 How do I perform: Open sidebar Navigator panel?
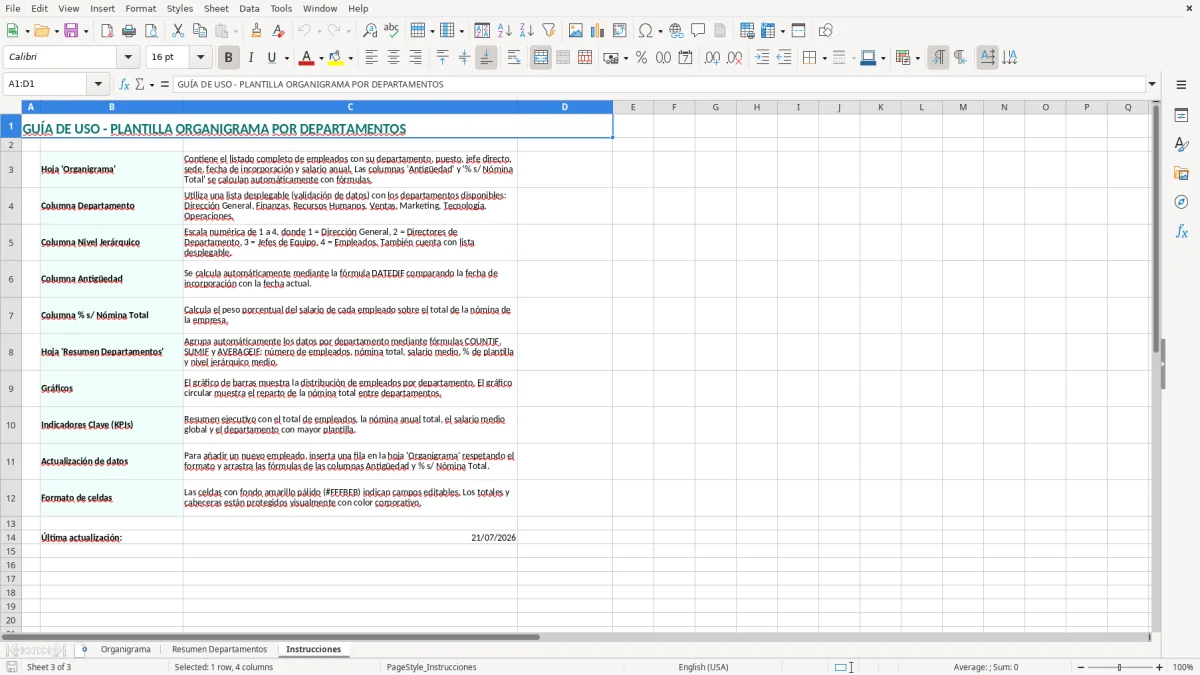[1181, 202]
